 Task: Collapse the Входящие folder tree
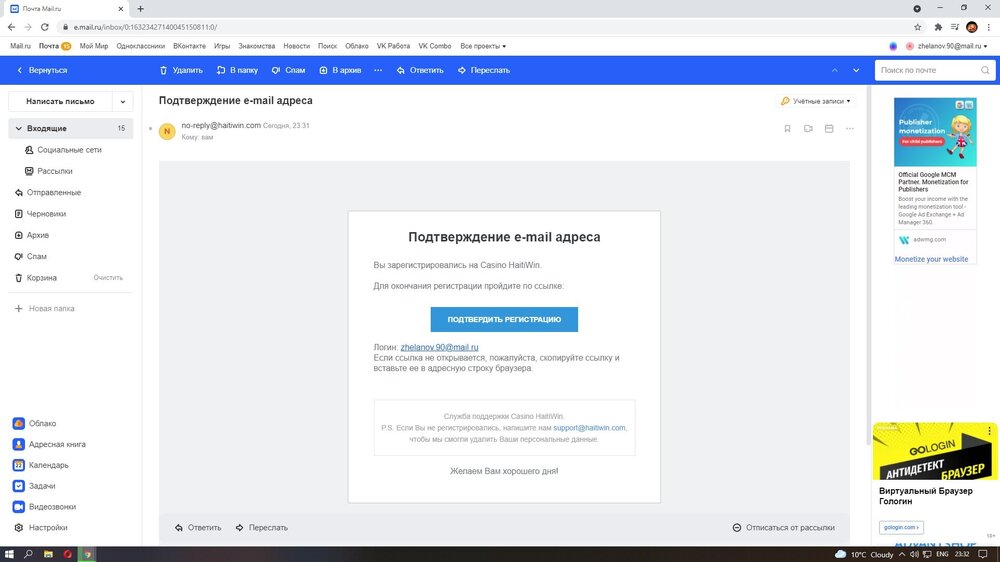[18, 128]
